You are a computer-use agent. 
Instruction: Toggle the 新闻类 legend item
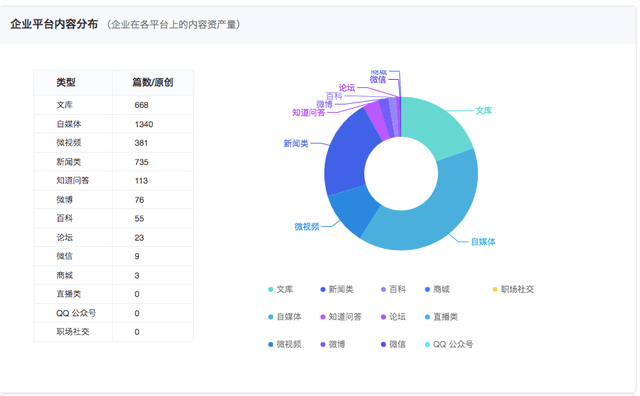click(x=337, y=289)
